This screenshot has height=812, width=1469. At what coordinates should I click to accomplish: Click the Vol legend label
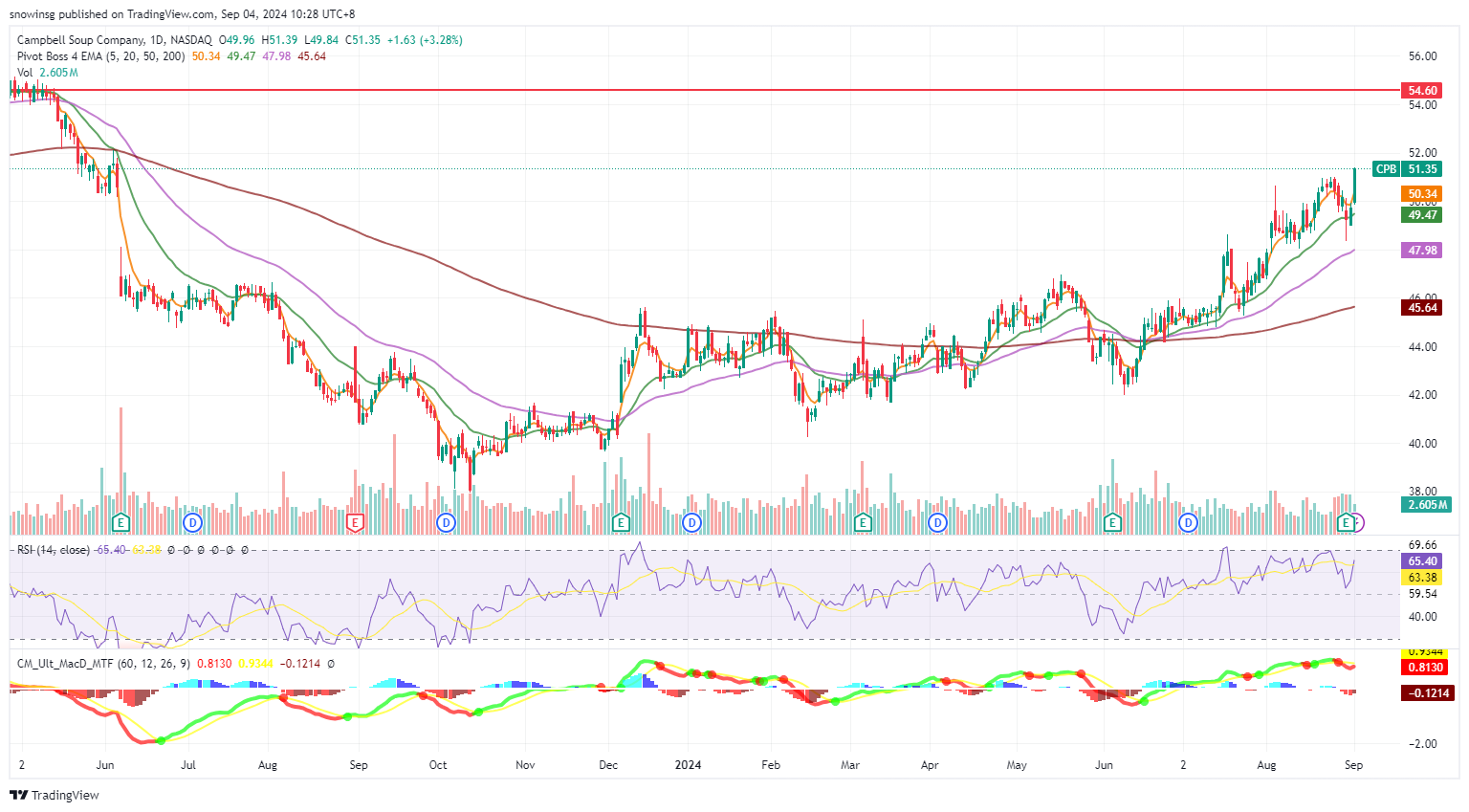(x=25, y=73)
